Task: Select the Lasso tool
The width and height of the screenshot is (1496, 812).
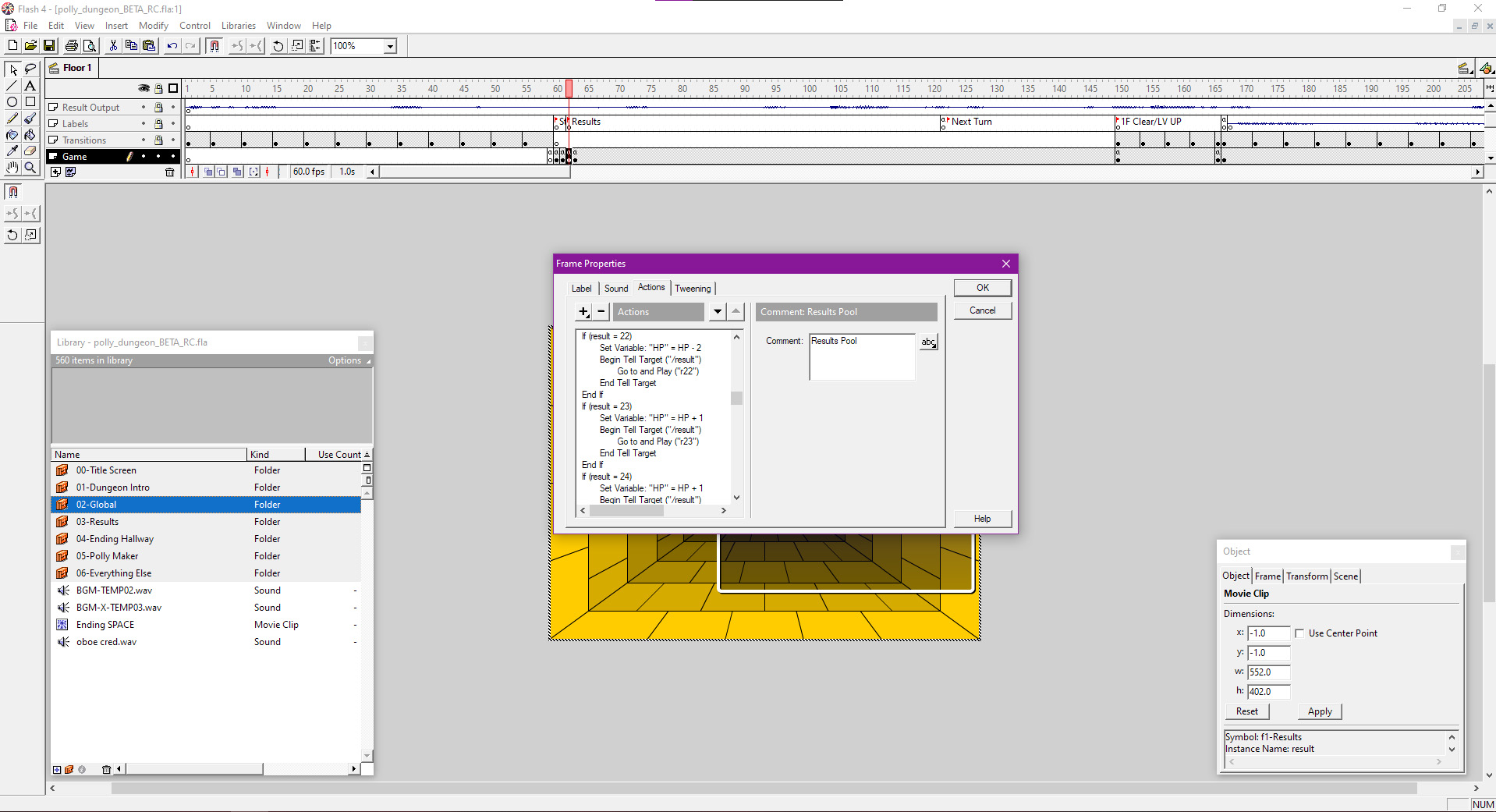Action: click(x=30, y=69)
